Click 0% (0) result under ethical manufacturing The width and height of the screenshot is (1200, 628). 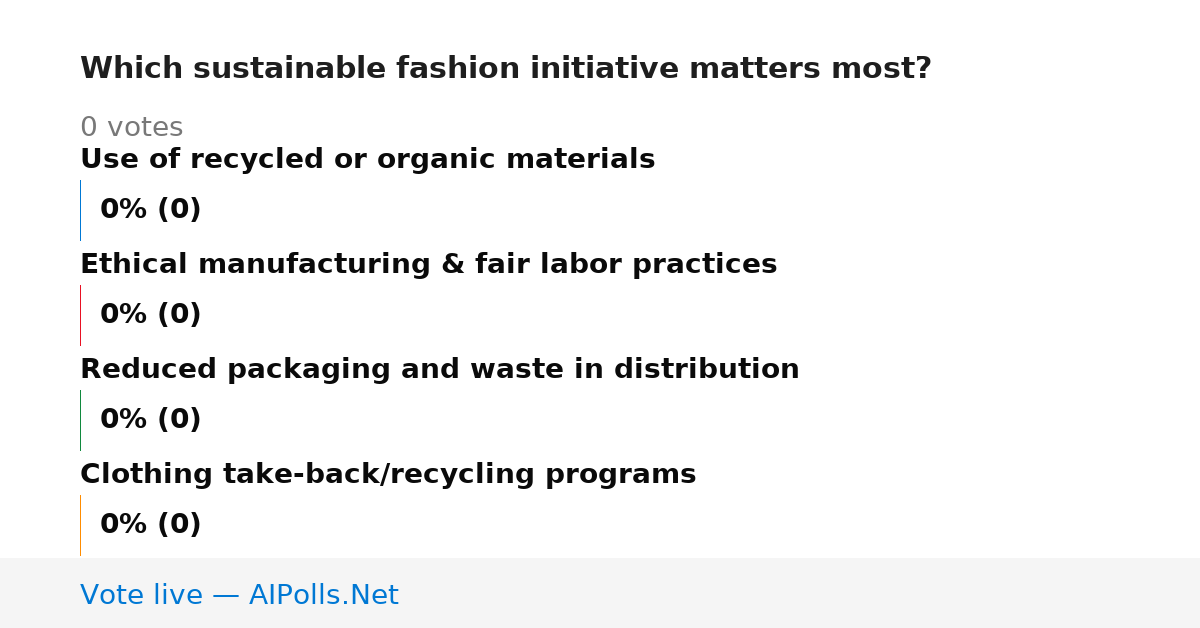click(150, 315)
